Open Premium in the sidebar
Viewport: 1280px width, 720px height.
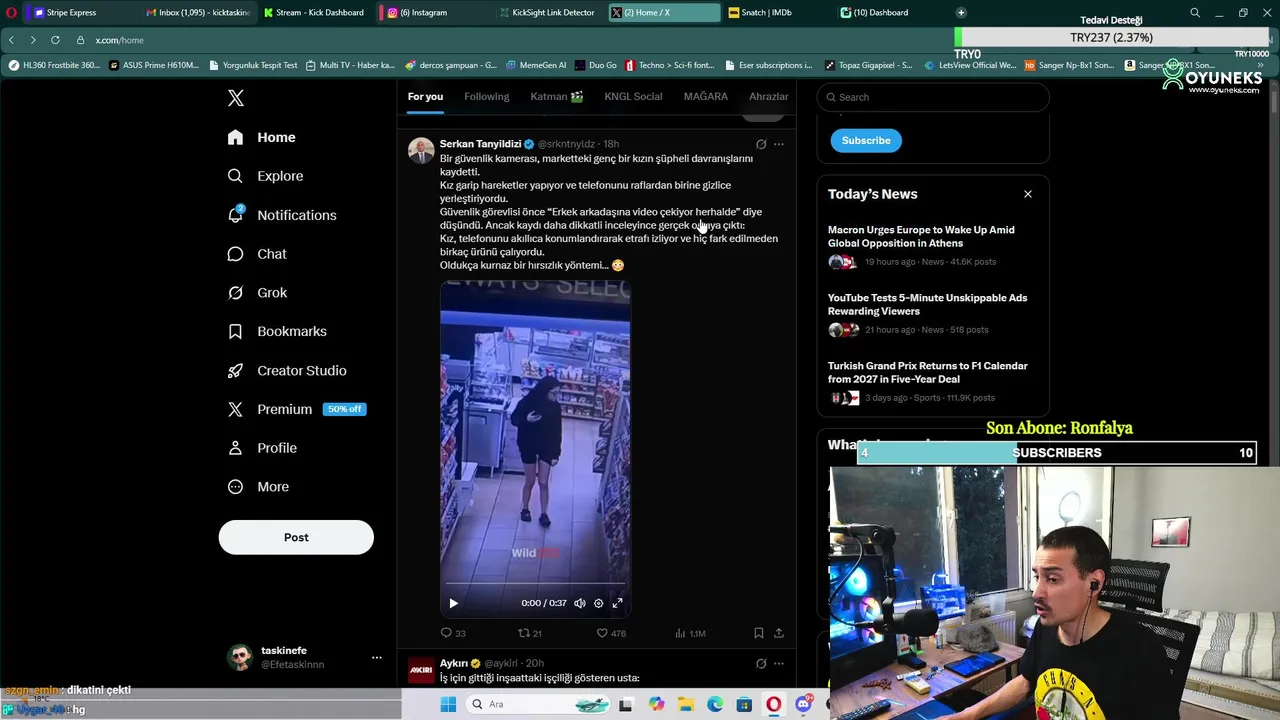tap(296, 409)
